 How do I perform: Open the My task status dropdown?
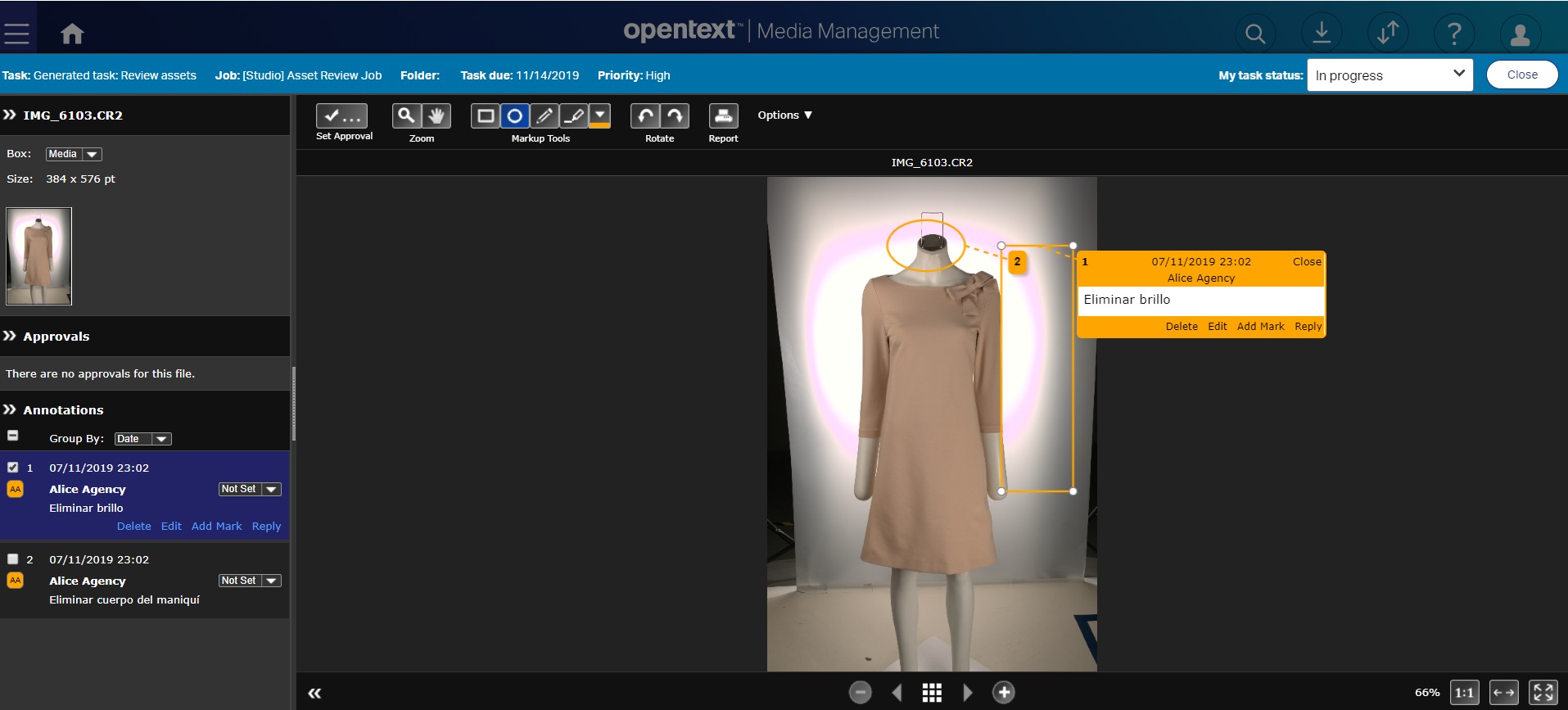1390,75
